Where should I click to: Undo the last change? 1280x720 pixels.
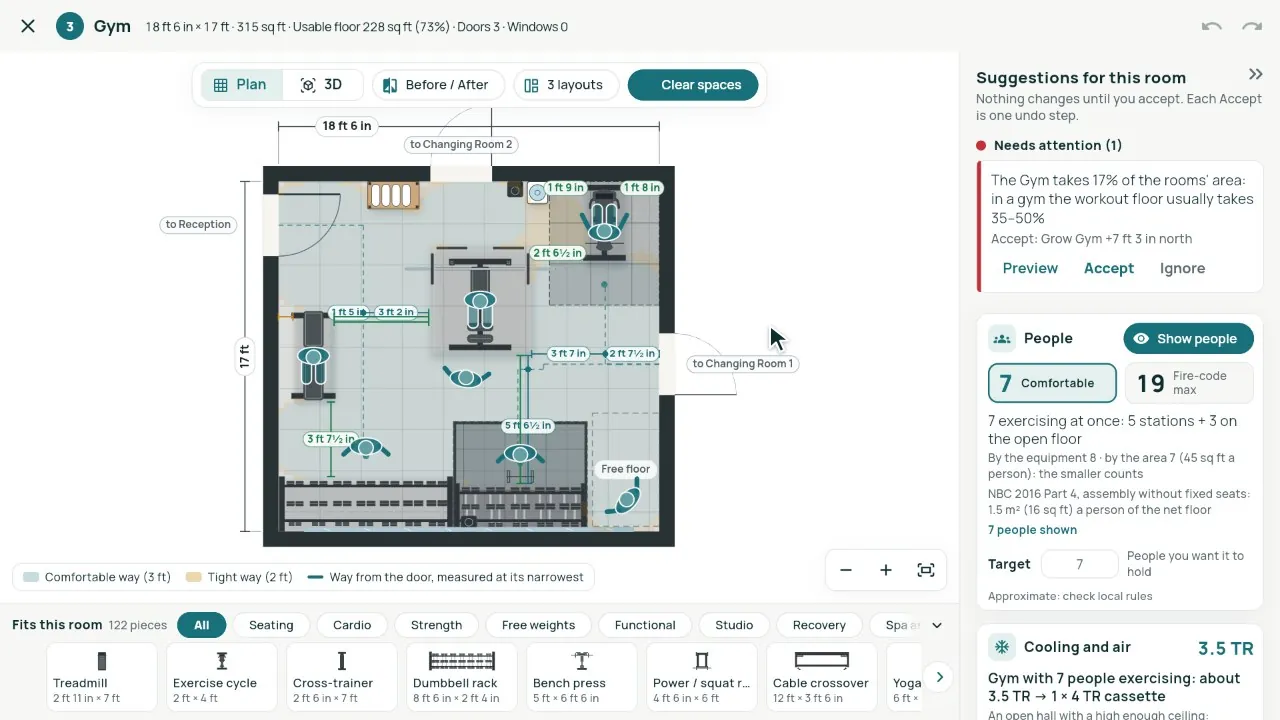(x=1212, y=26)
